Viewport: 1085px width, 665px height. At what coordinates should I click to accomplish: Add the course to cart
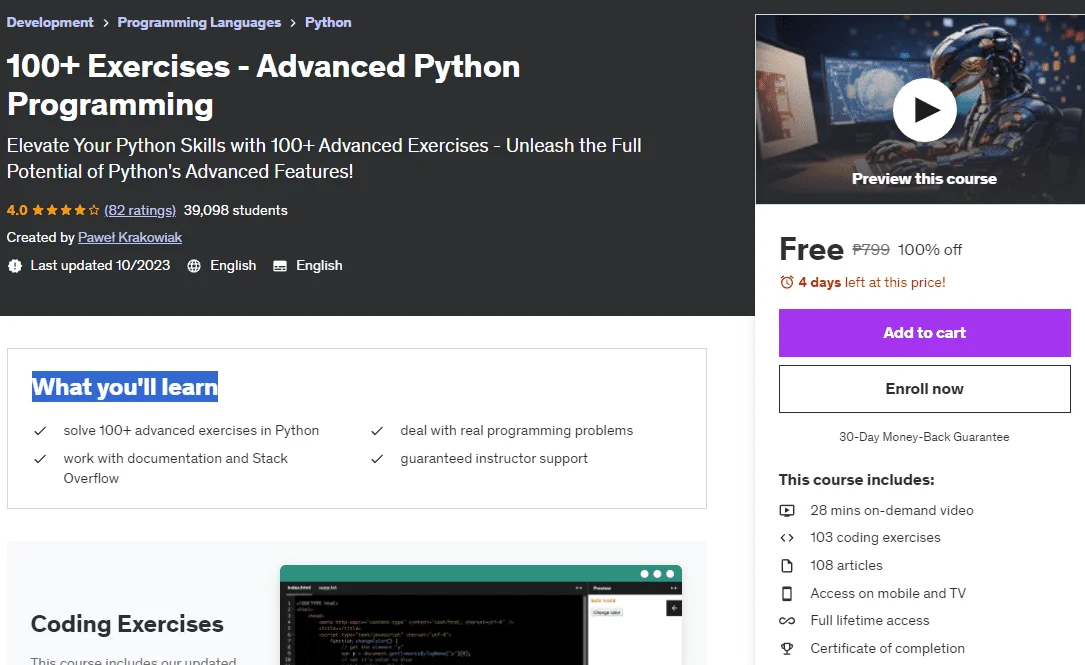924,333
